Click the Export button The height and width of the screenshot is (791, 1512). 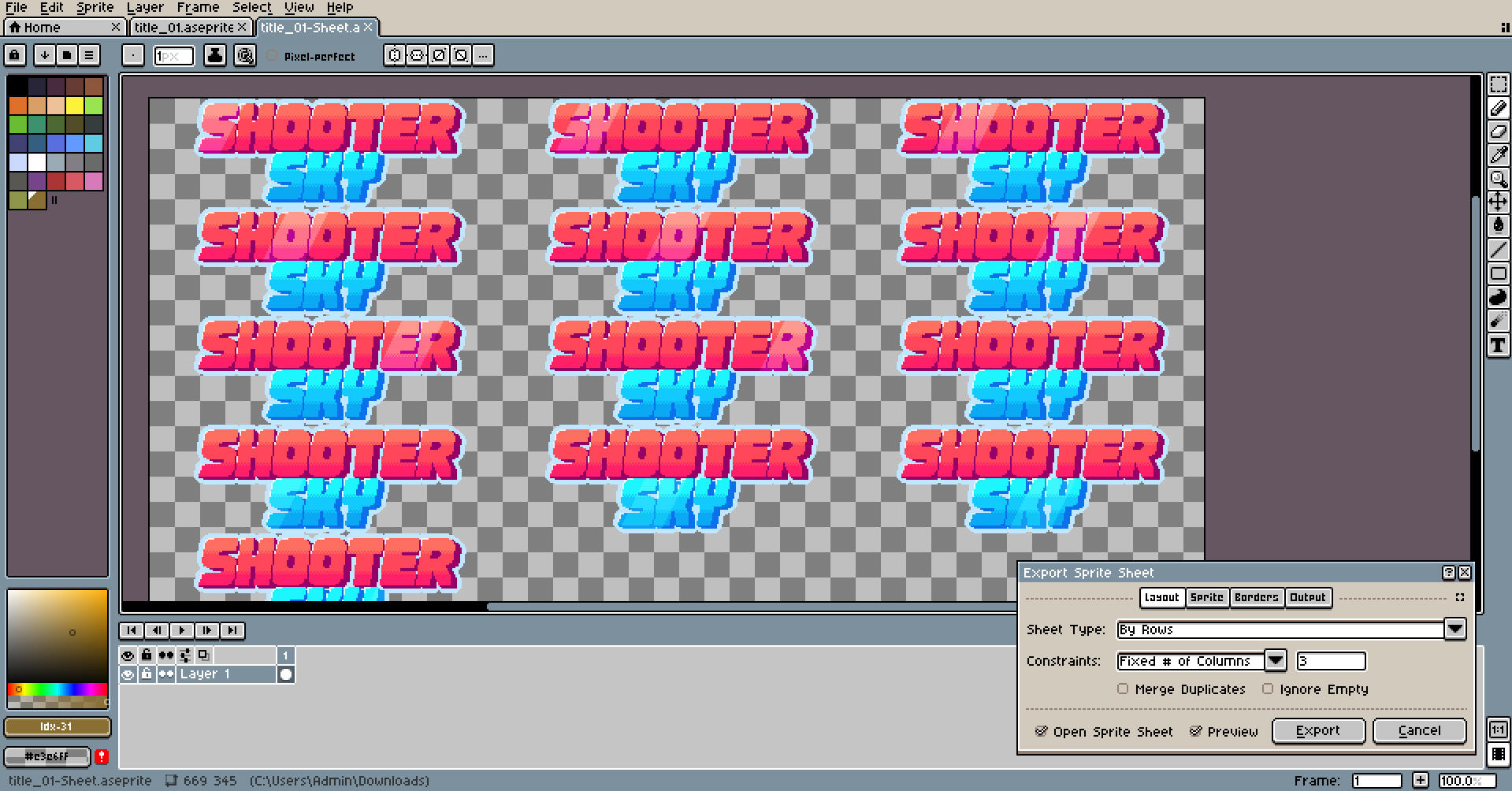(1318, 731)
